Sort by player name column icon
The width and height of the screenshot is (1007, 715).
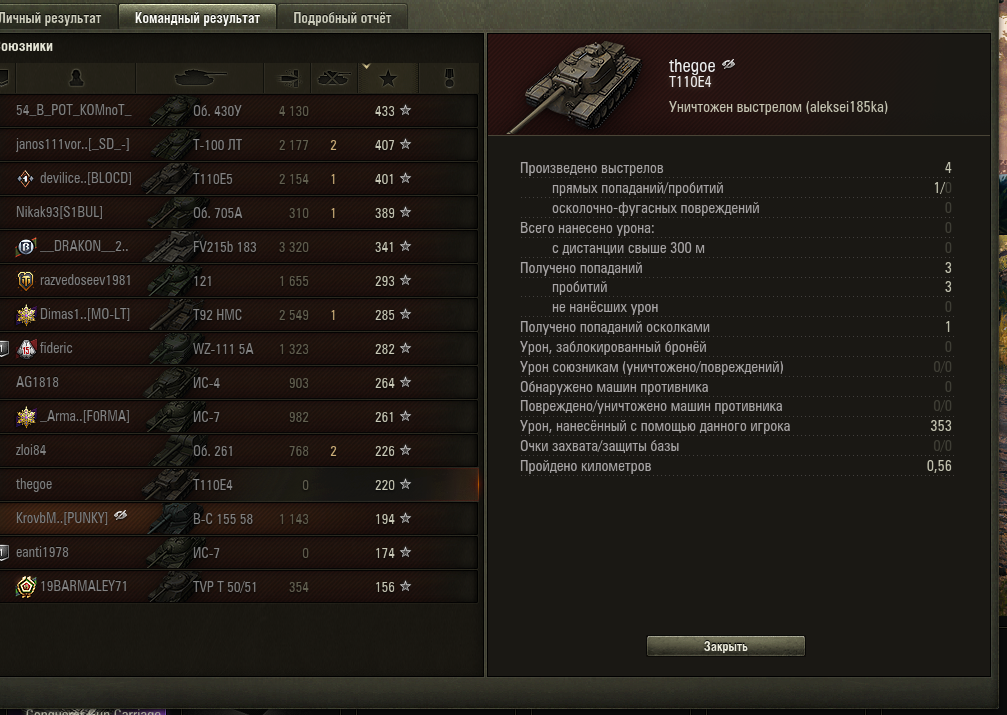76,78
